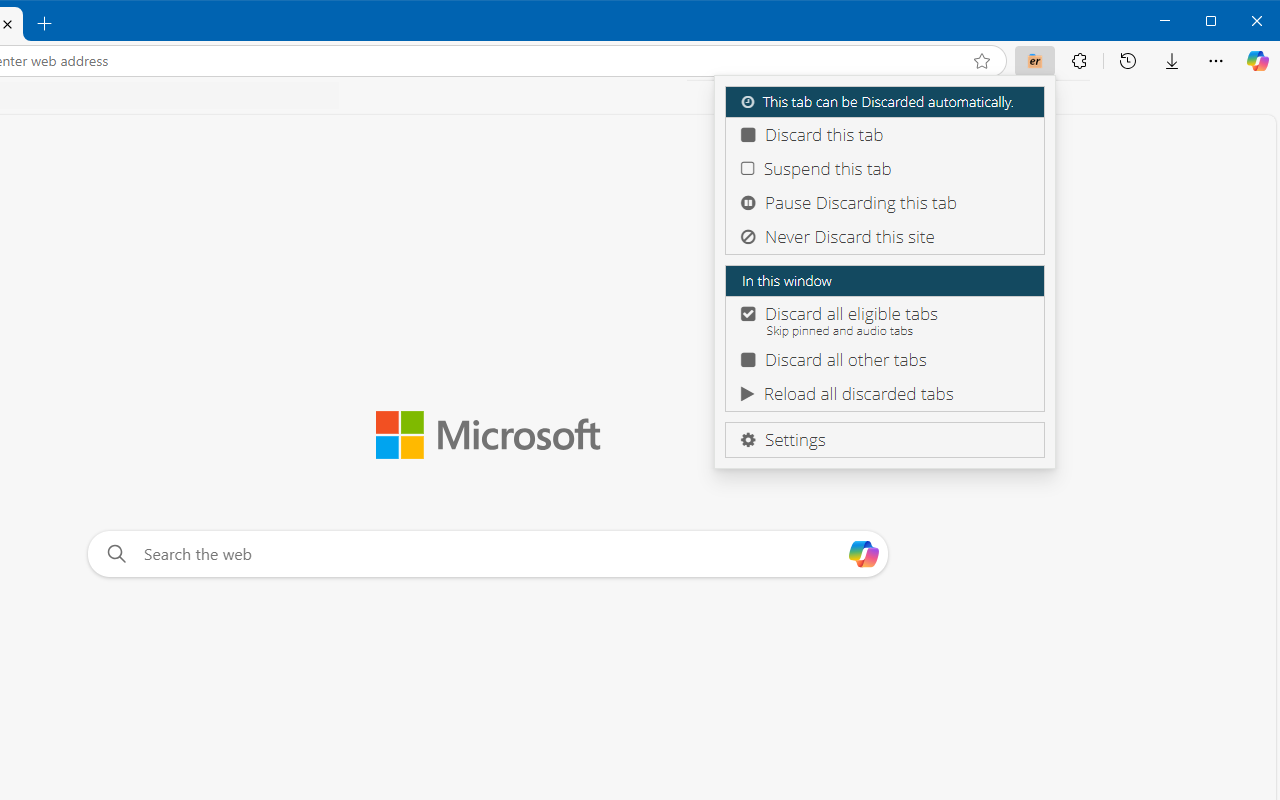Open the Extensions puzzle-piece menu
Screen dimensions: 1280x800
pyautogui.click(x=1079, y=61)
